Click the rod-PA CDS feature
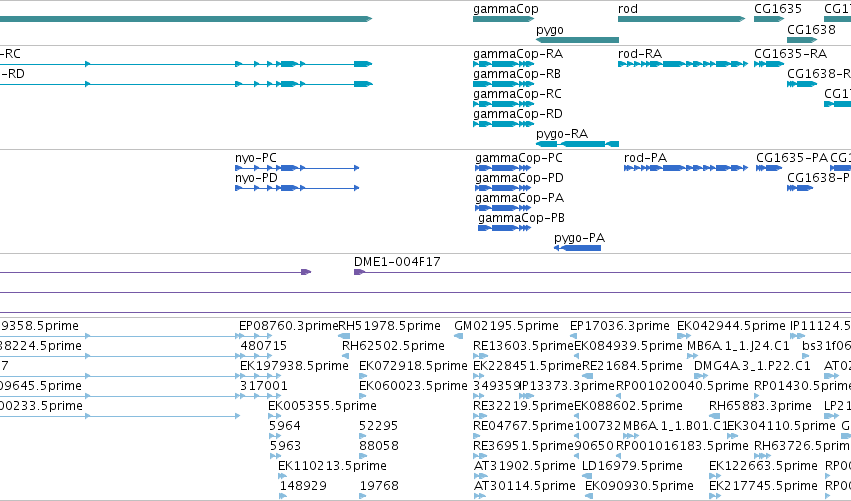851x501 pixels. (x=686, y=168)
